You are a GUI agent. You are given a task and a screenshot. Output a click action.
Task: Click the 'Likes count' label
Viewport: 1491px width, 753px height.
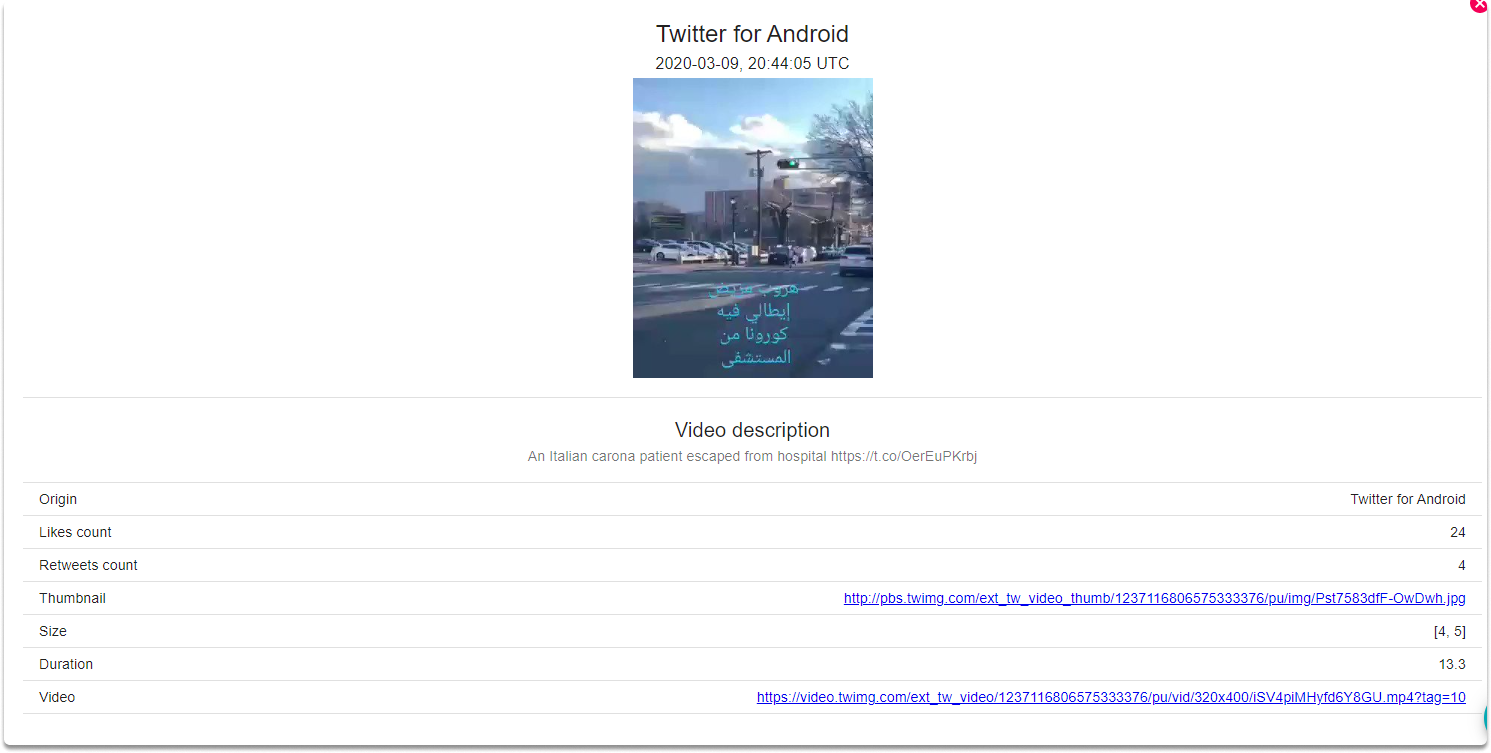pyautogui.click(x=75, y=532)
